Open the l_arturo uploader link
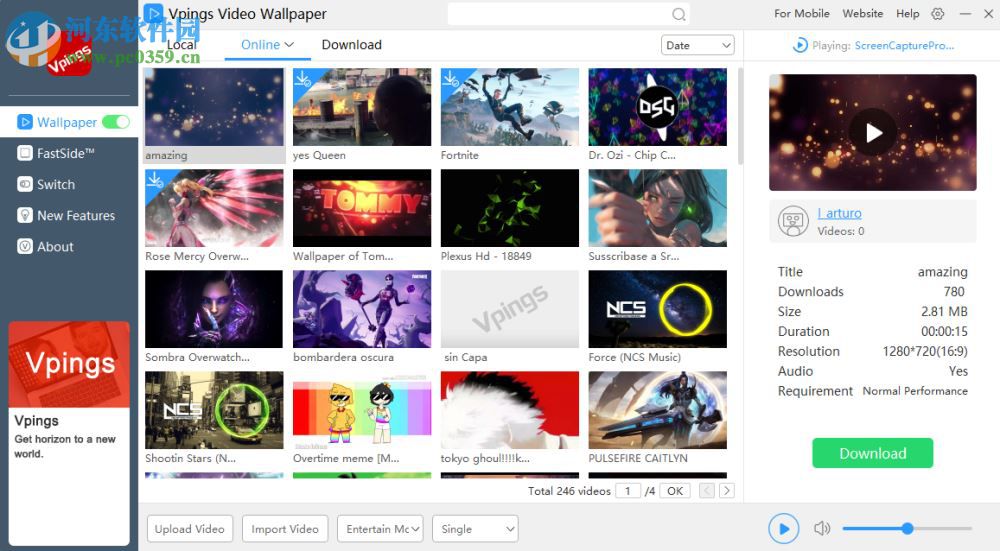Image resolution: width=1000 pixels, height=551 pixels. [x=840, y=213]
